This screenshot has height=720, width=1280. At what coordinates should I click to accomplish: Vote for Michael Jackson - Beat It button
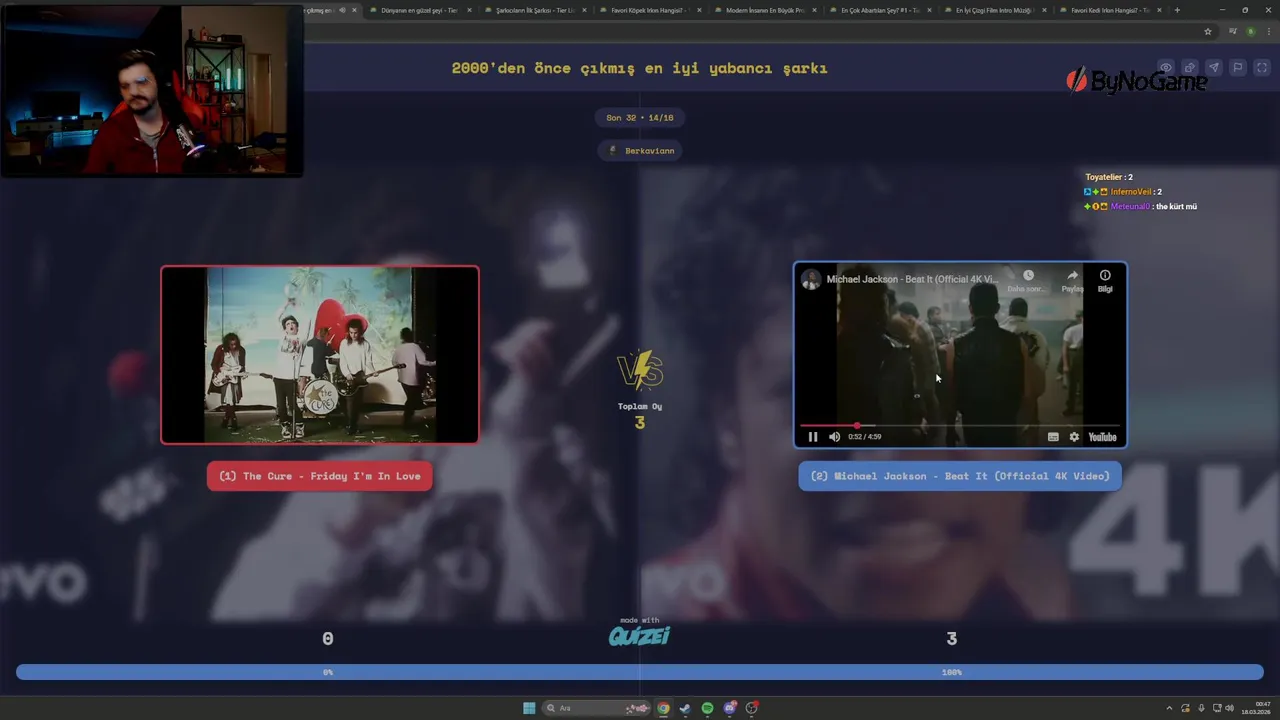[960, 476]
